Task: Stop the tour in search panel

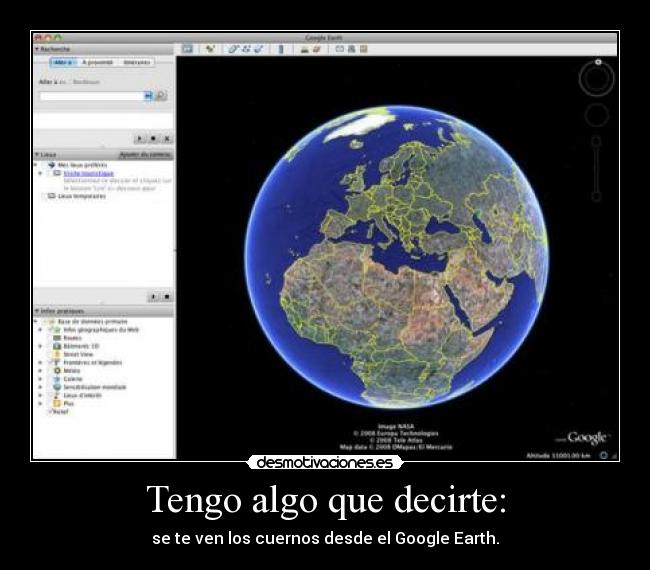Action: click(x=153, y=138)
